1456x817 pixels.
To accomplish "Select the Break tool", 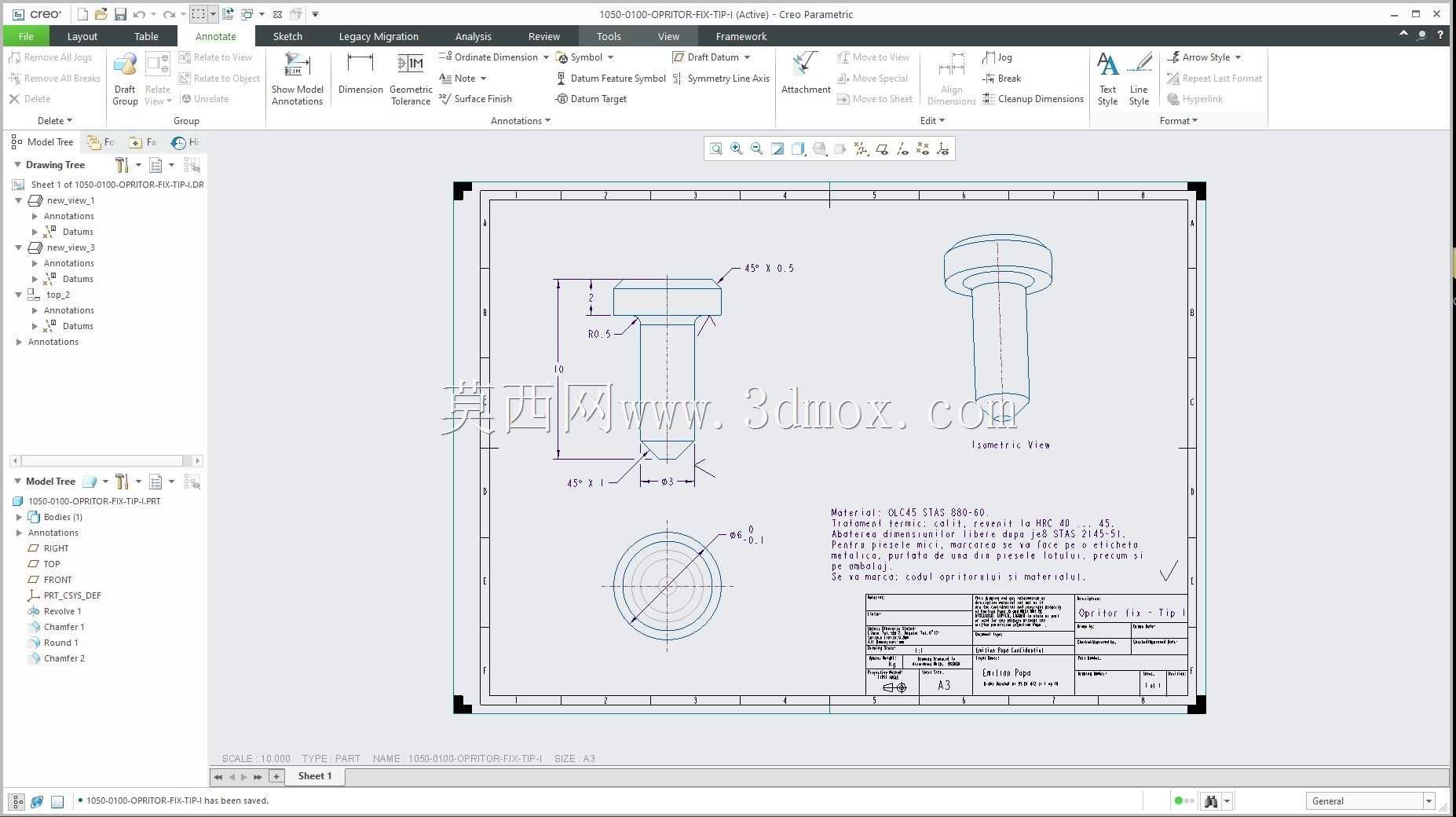I will 1002,79.
